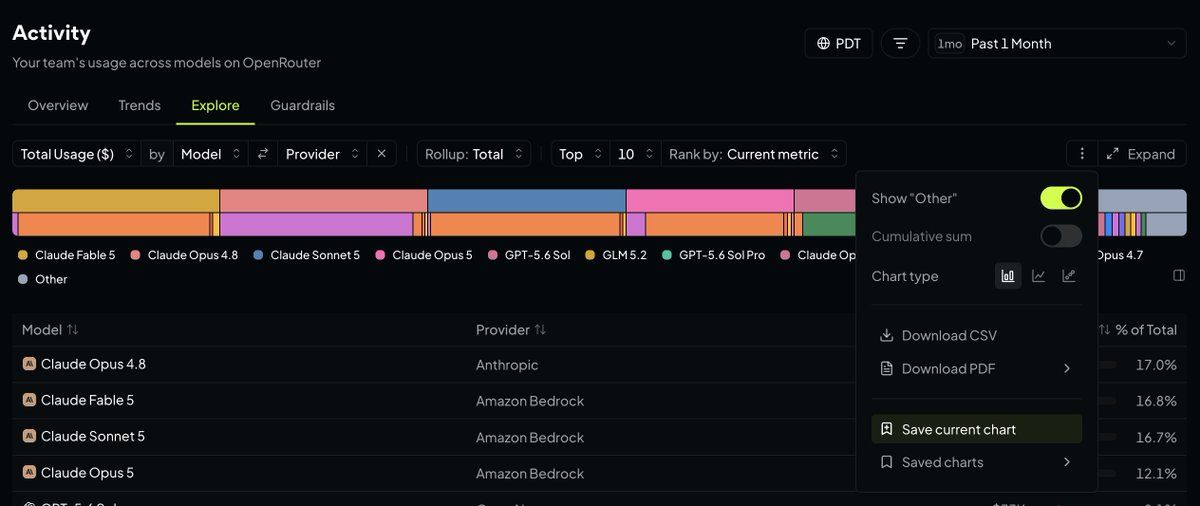Open the Rollup: Total dropdown

click(x=474, y=154)
